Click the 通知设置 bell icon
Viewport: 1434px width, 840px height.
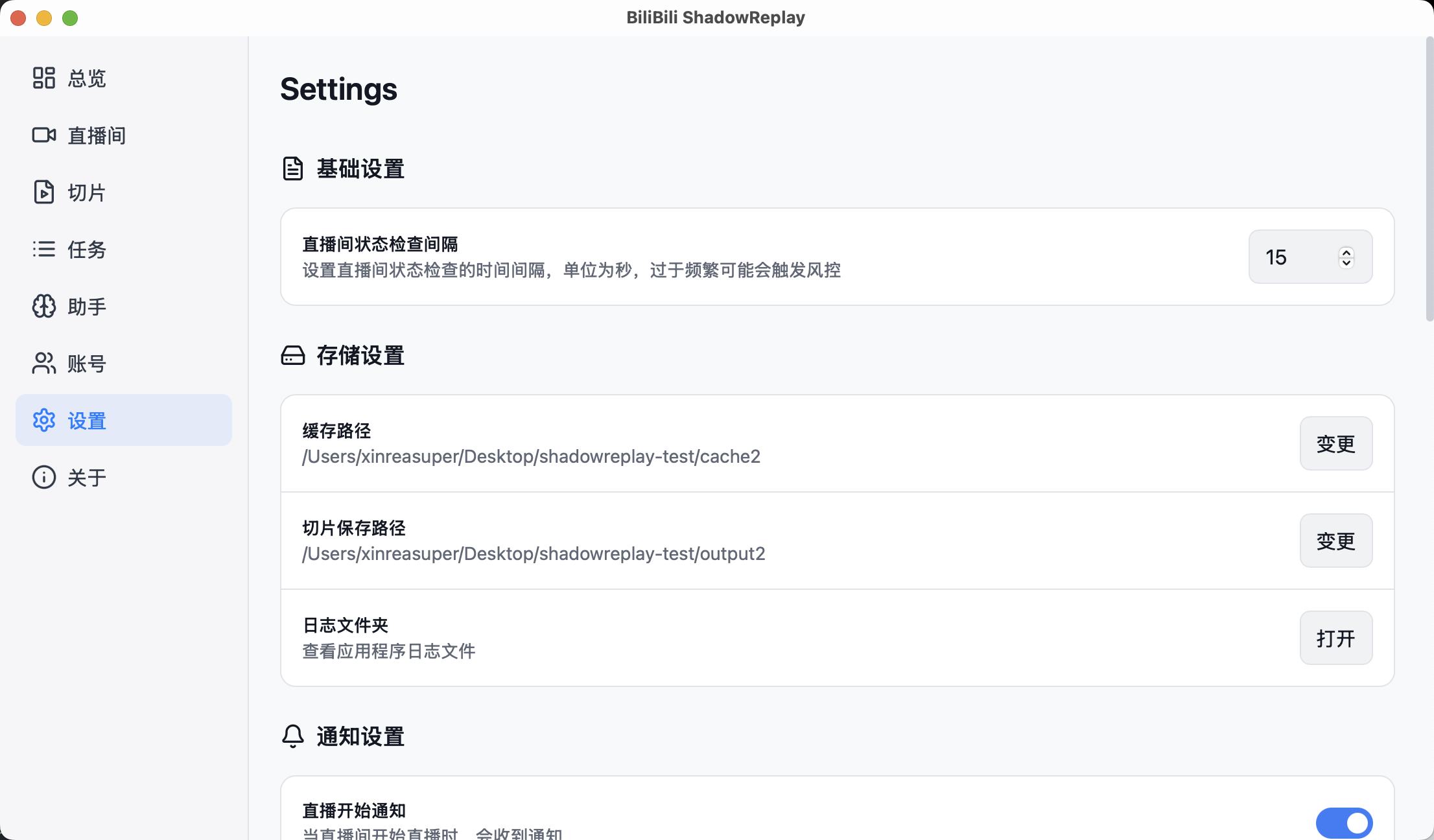[x=292, y=736]
